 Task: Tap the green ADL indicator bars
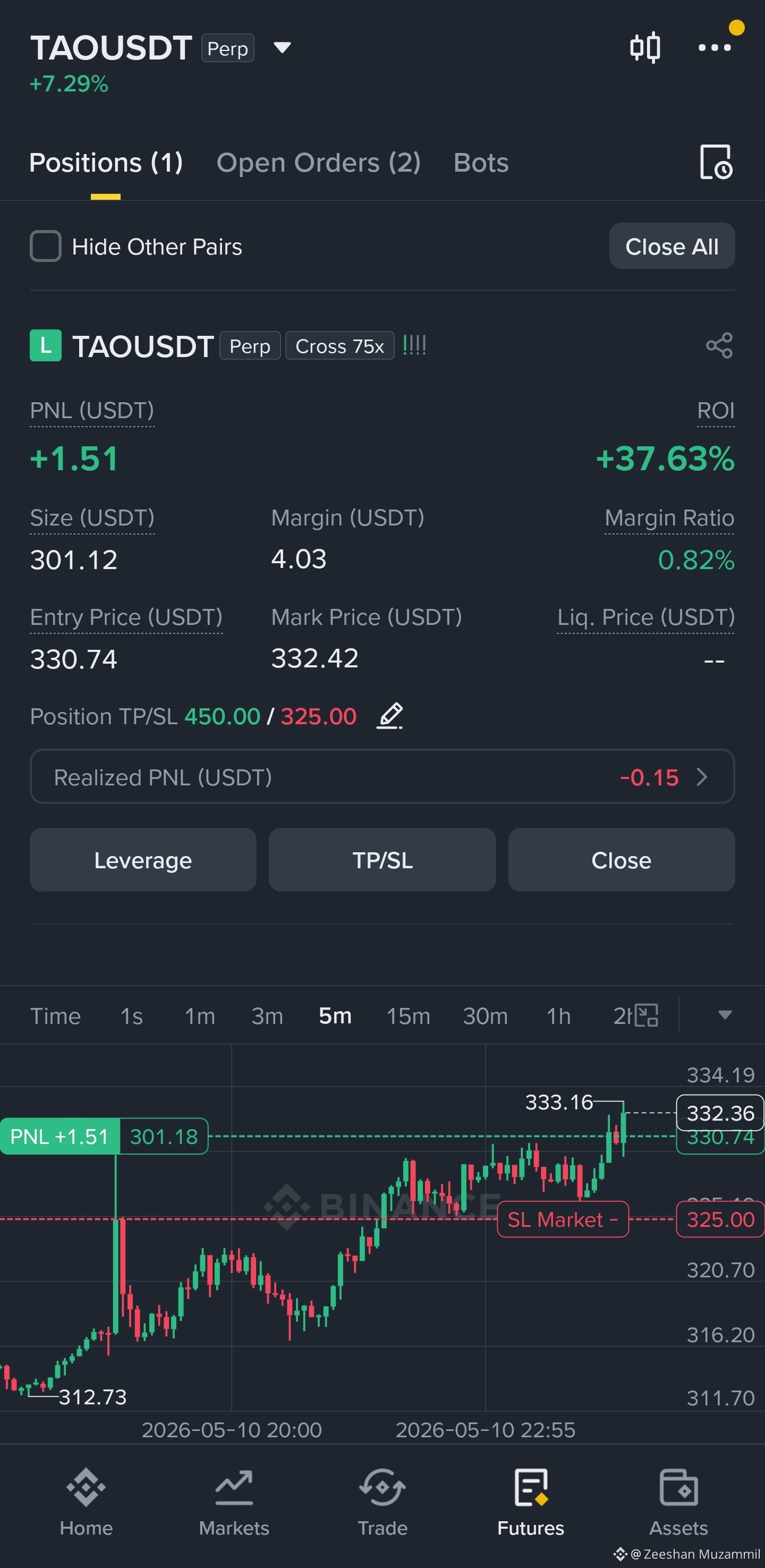(x=414, y=346)
